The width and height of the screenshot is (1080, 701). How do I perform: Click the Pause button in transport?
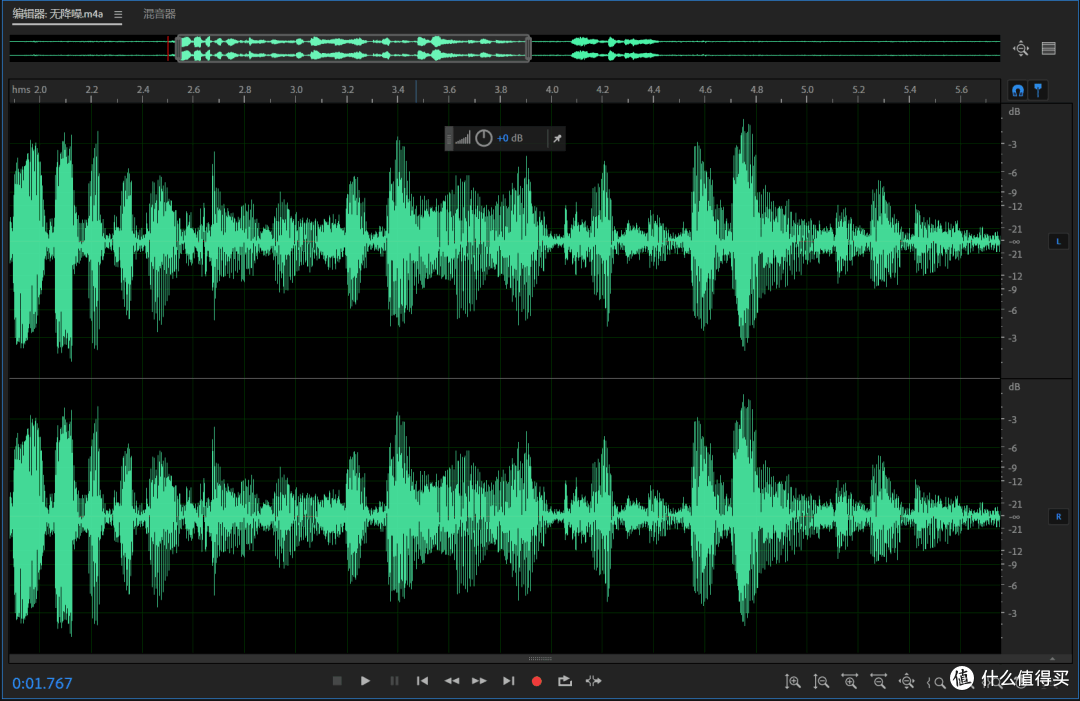[x=394, y=681]
